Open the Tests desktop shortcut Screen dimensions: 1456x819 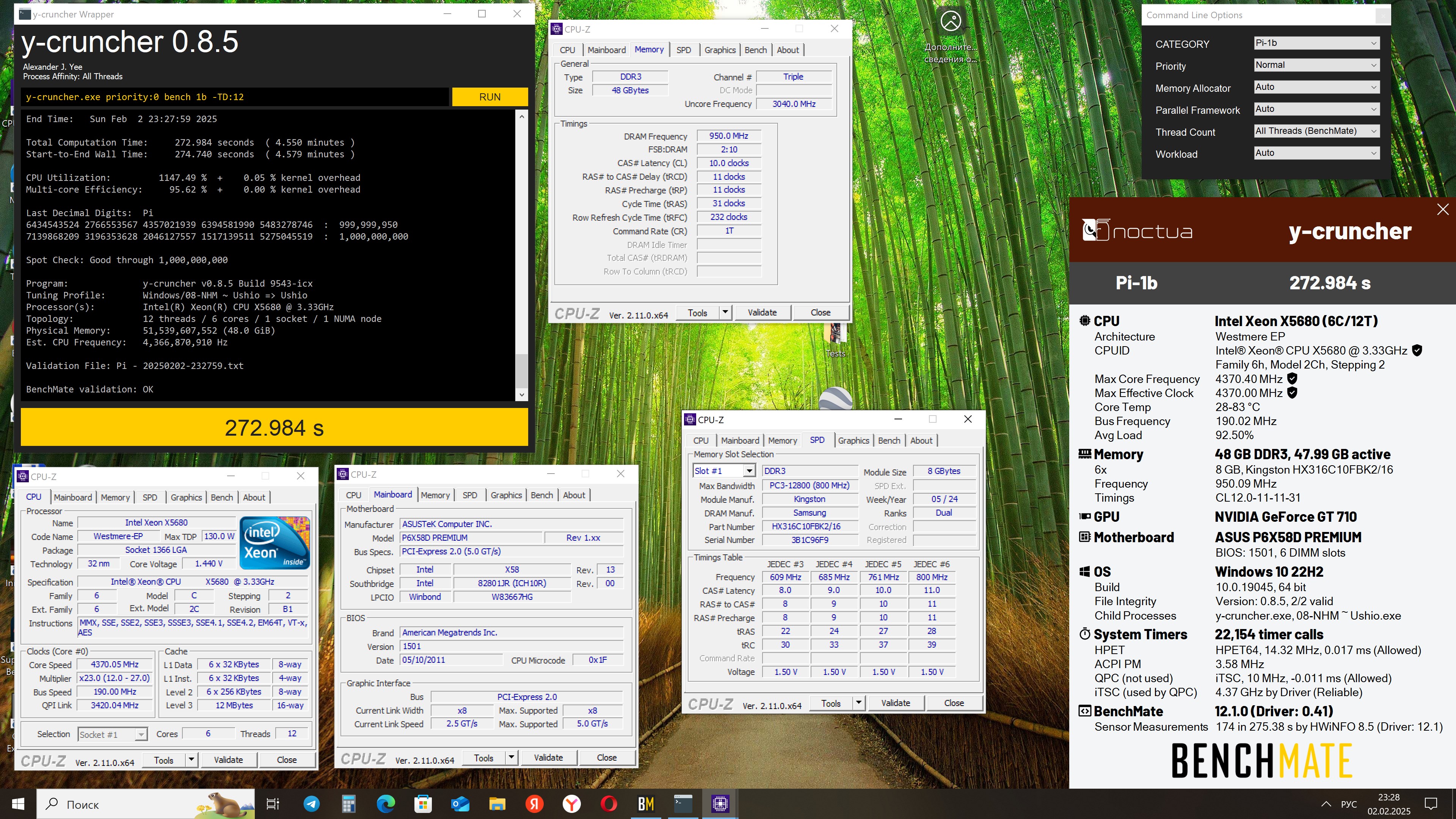[835, 341]
